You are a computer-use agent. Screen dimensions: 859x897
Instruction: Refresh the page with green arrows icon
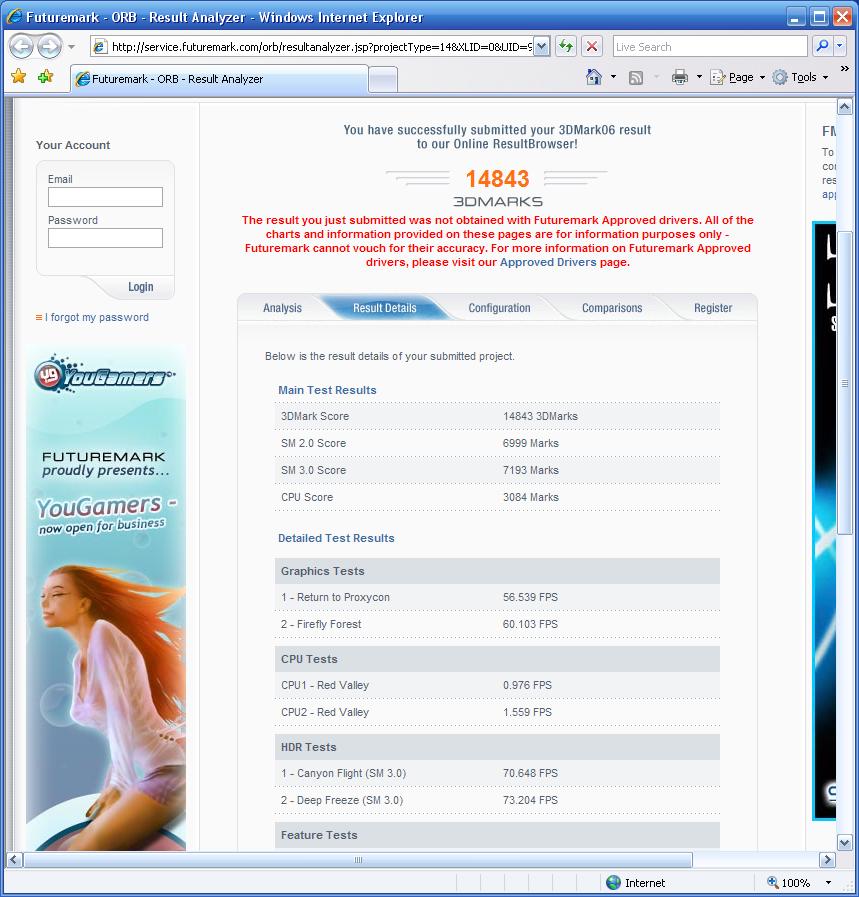click(566, 47)
